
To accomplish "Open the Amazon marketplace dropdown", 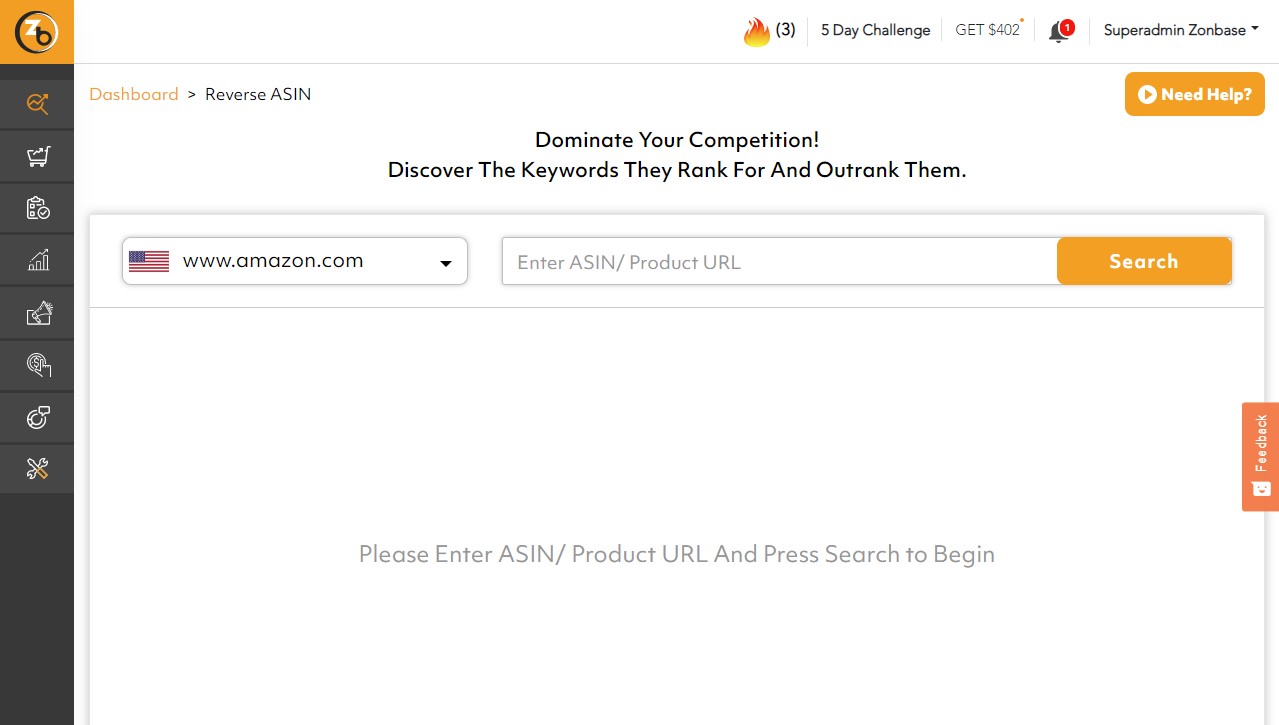I will [294, 261].
